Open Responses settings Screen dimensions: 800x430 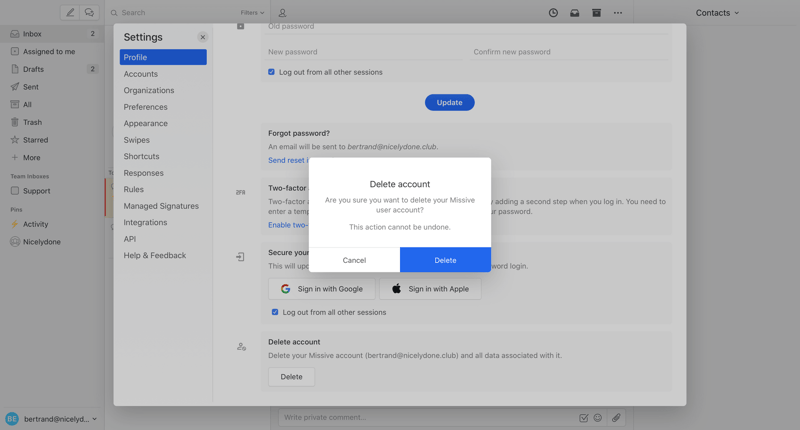coord(163,173)
